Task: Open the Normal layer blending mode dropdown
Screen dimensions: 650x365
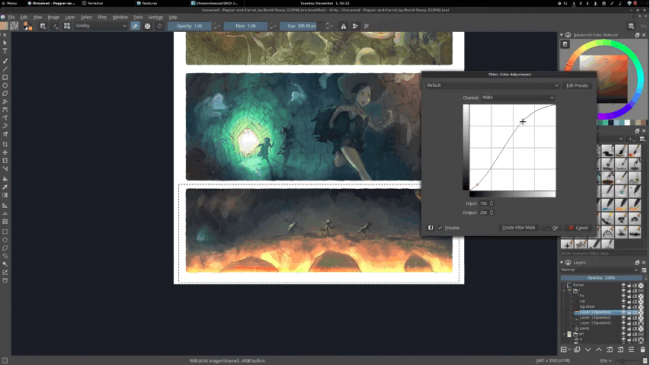Action: pos(600,270)
